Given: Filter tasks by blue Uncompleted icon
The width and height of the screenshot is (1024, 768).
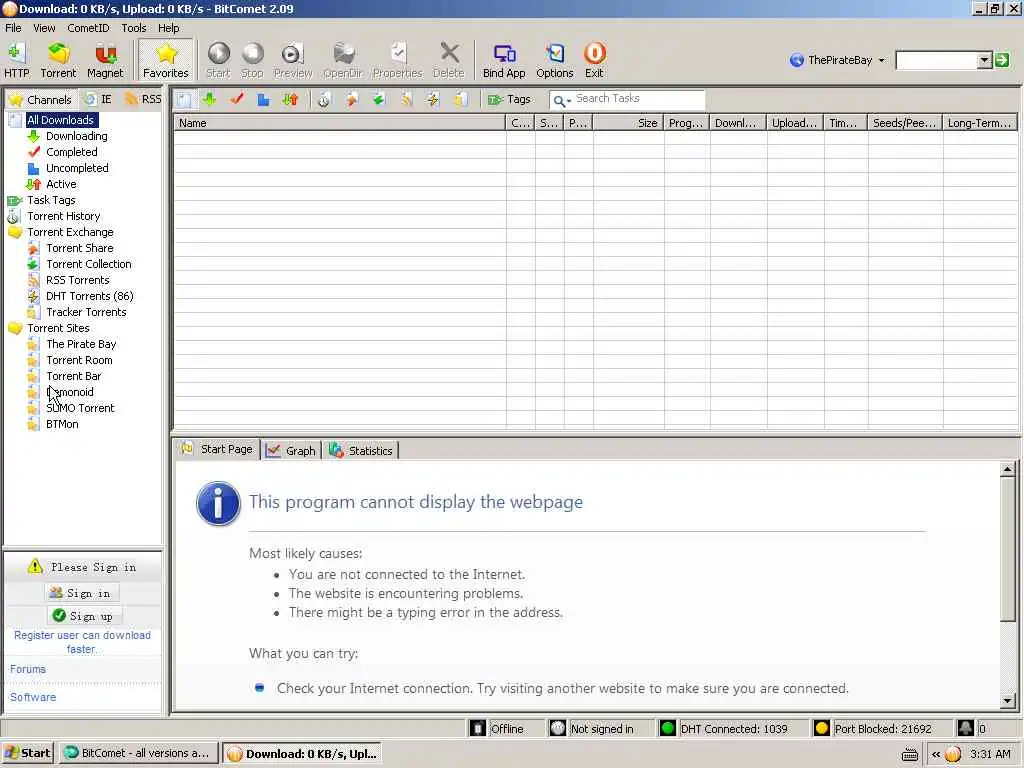Looking at the screenshot, I should (x=263, y=99).
